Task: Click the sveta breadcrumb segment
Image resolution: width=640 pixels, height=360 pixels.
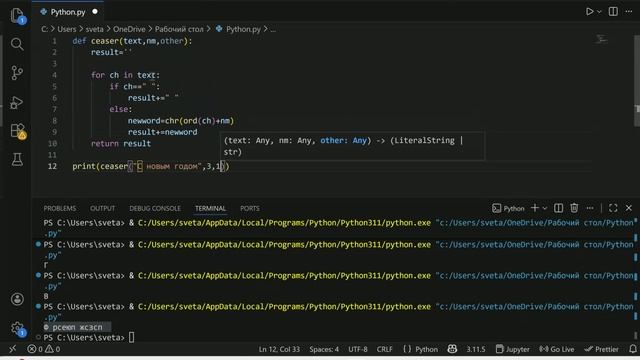Action: [x=94, y=29]
